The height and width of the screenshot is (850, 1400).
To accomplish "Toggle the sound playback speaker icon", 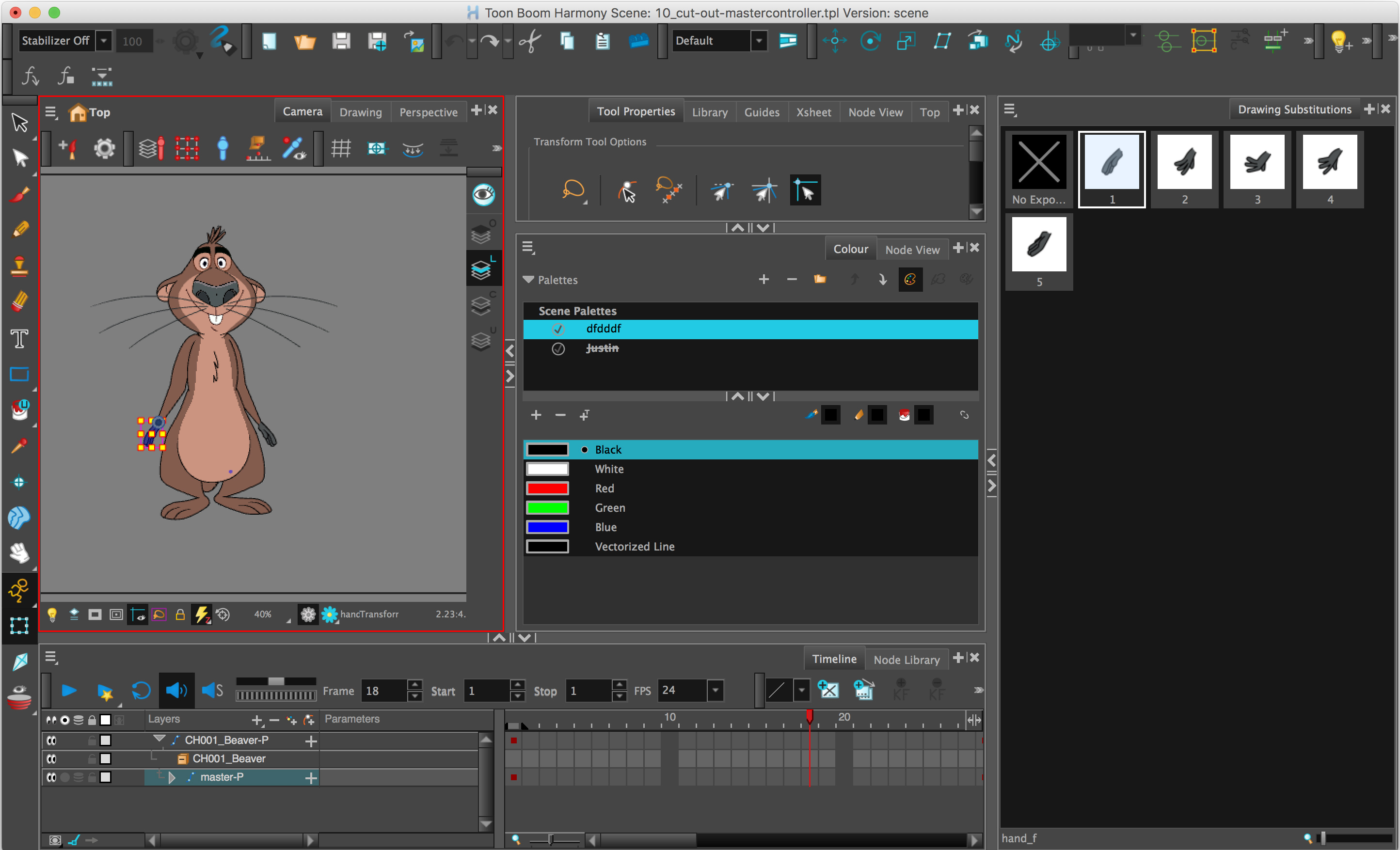I will coord(176,691).
